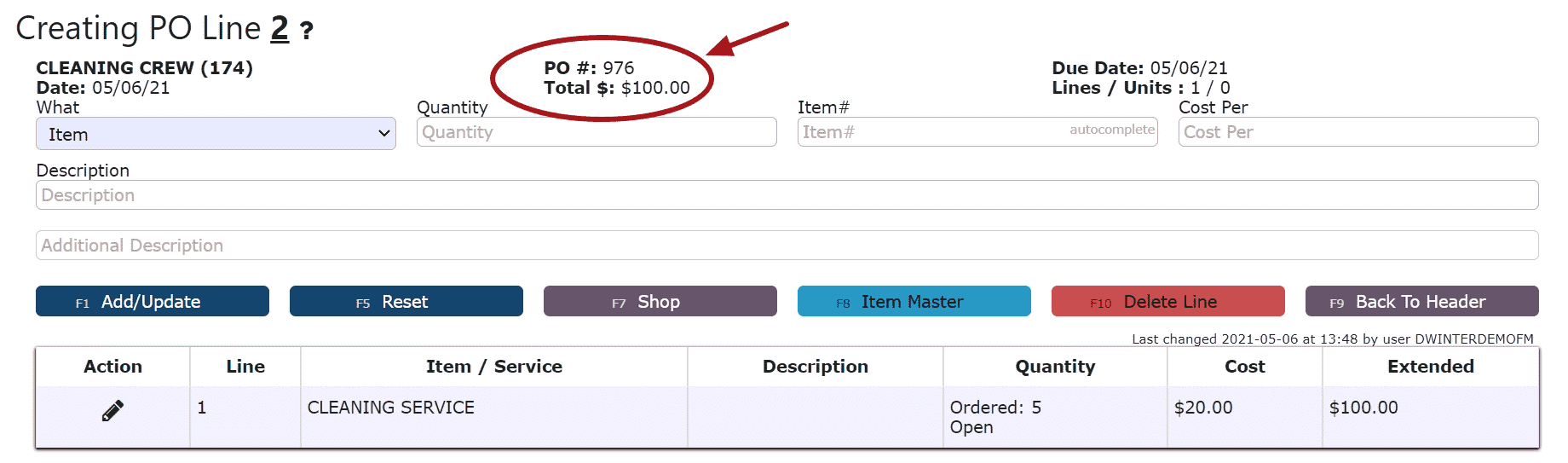Click the Description text field
The height and width of the screenshot is (463, 1568).
[x=787, y=195]
